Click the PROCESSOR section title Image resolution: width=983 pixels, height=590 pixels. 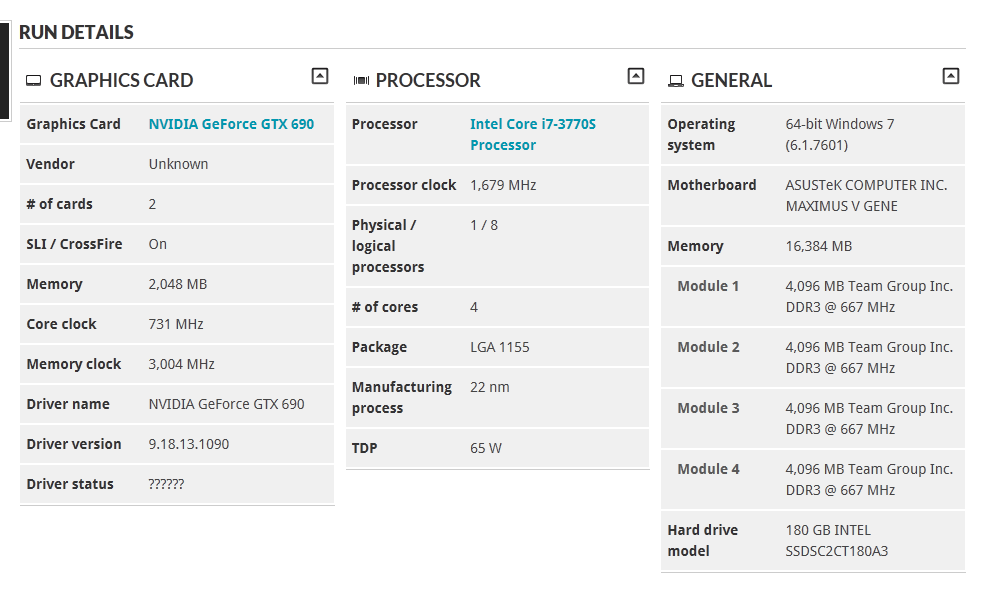coord(428,80)
